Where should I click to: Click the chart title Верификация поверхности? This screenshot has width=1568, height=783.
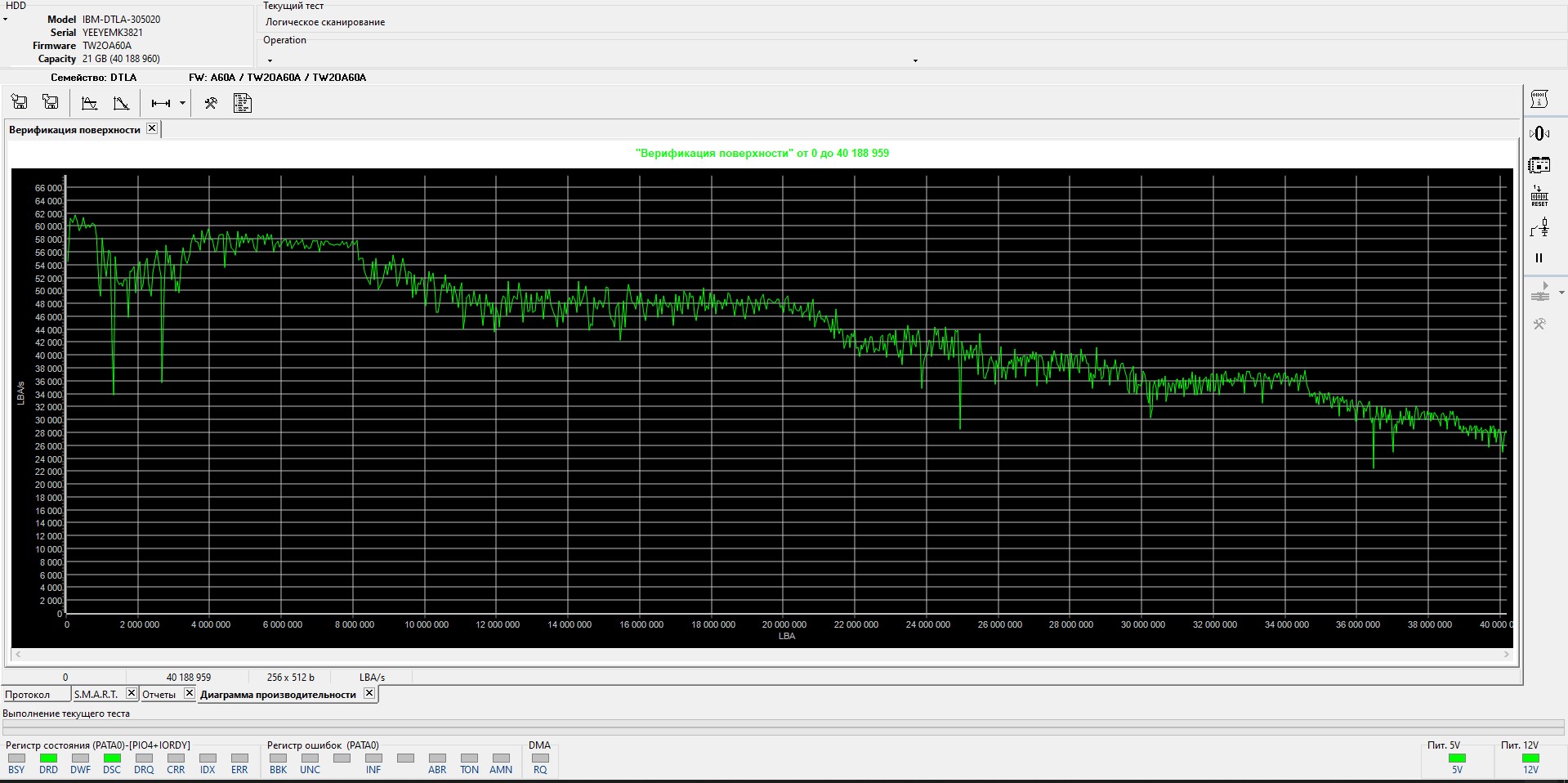pyautogui.click(x=762, y=153)
